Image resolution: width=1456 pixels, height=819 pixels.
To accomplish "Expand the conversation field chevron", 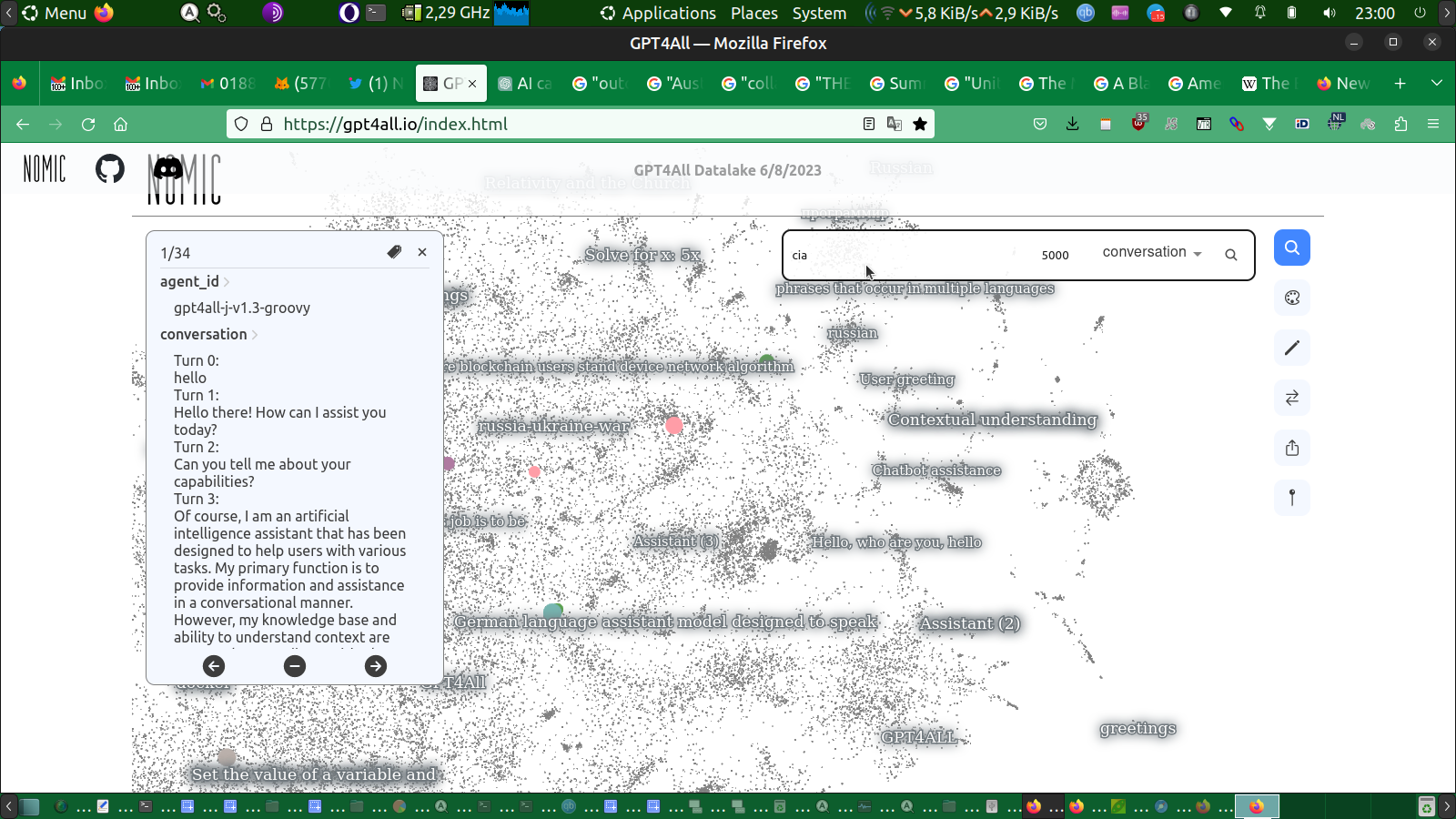I will (x=255, y=335).
